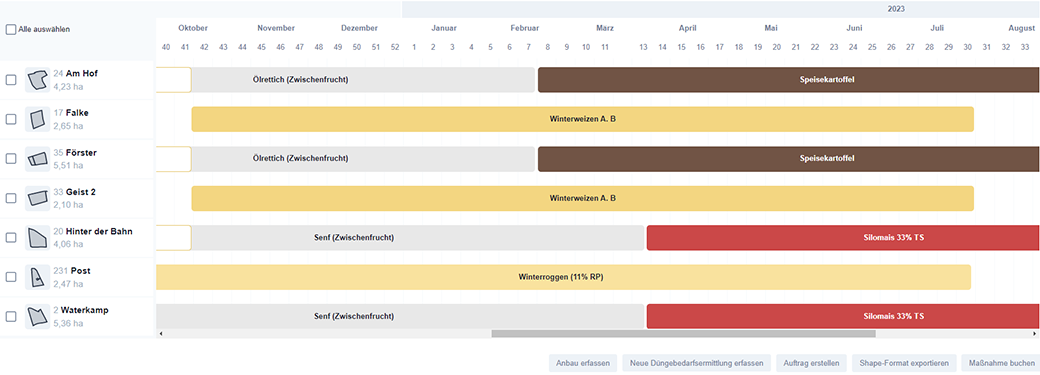Image resolution: width=1040 pixels, height=375 pixels.
Task: Click the Förster field shape icon
Action: [x=37, y=159]
